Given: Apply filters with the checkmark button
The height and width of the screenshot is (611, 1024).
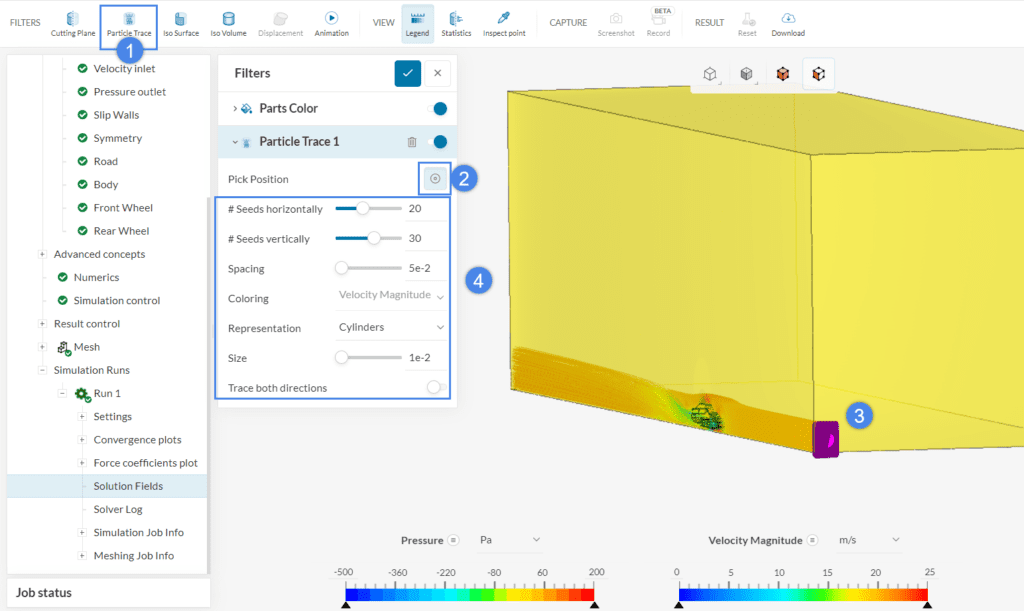Looking at the screenshot, I should click(407, 73).
